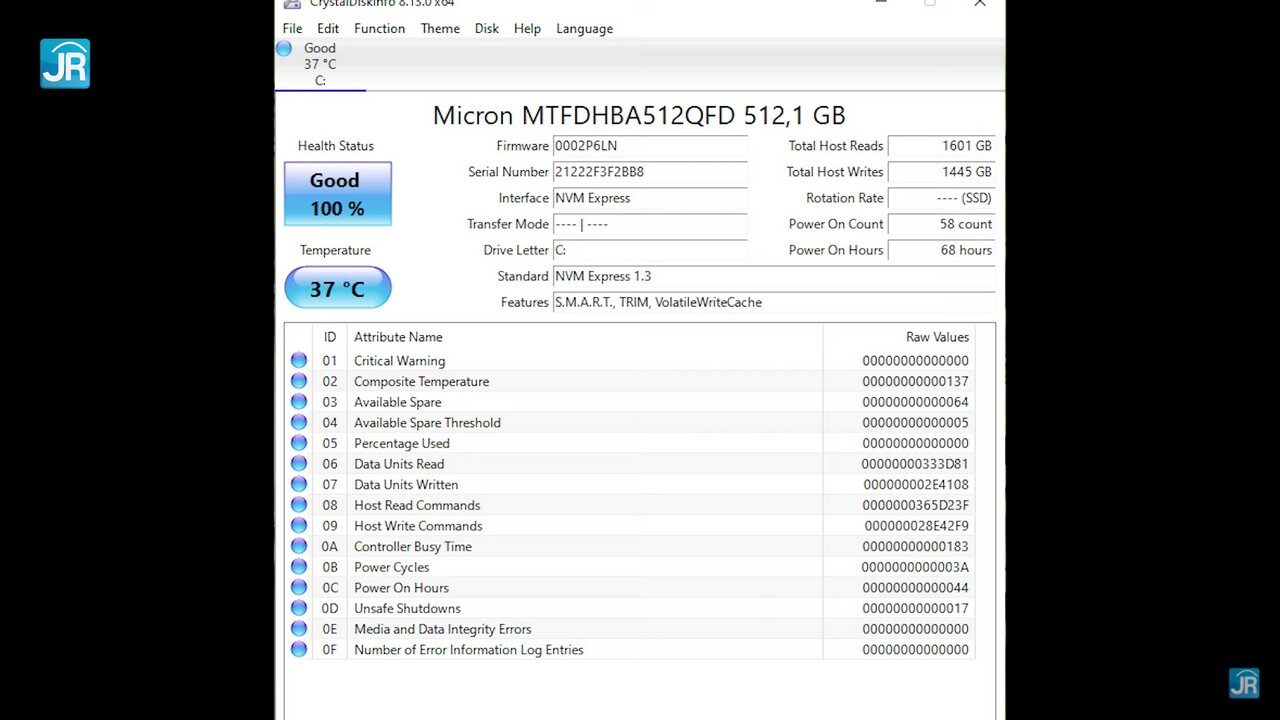This screenshot has height=720, width=1280.
Task: Click the blue disk health icon above drive C:
Action: tap(284, 49)
